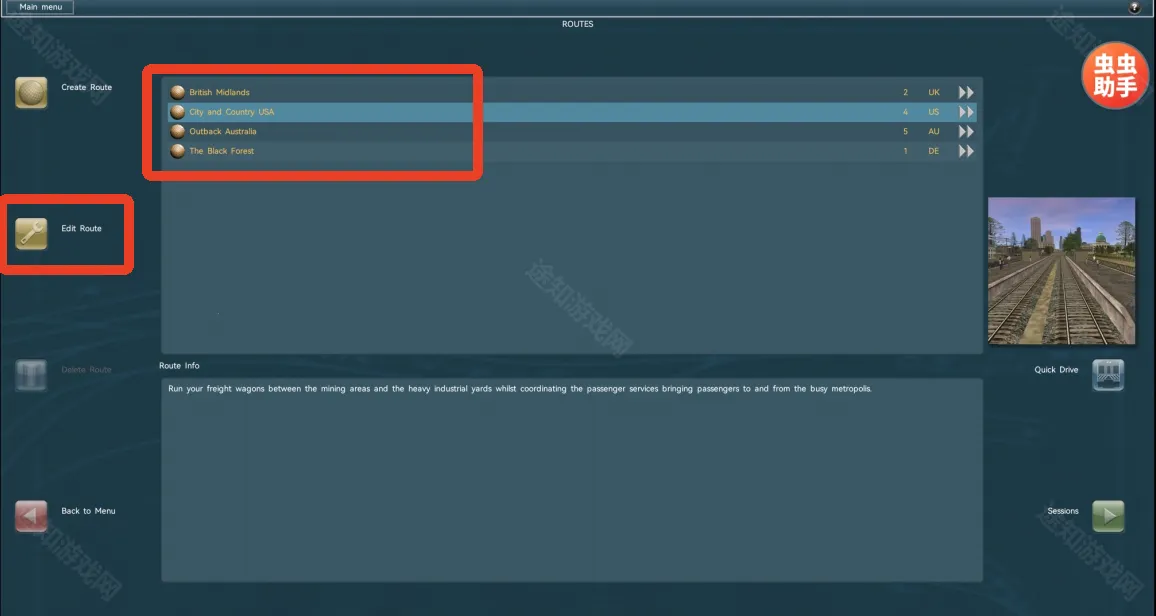Expand City and Country USA double-arrow
This screenshot has height=616, width=1156.
click(x=966, y=112)
